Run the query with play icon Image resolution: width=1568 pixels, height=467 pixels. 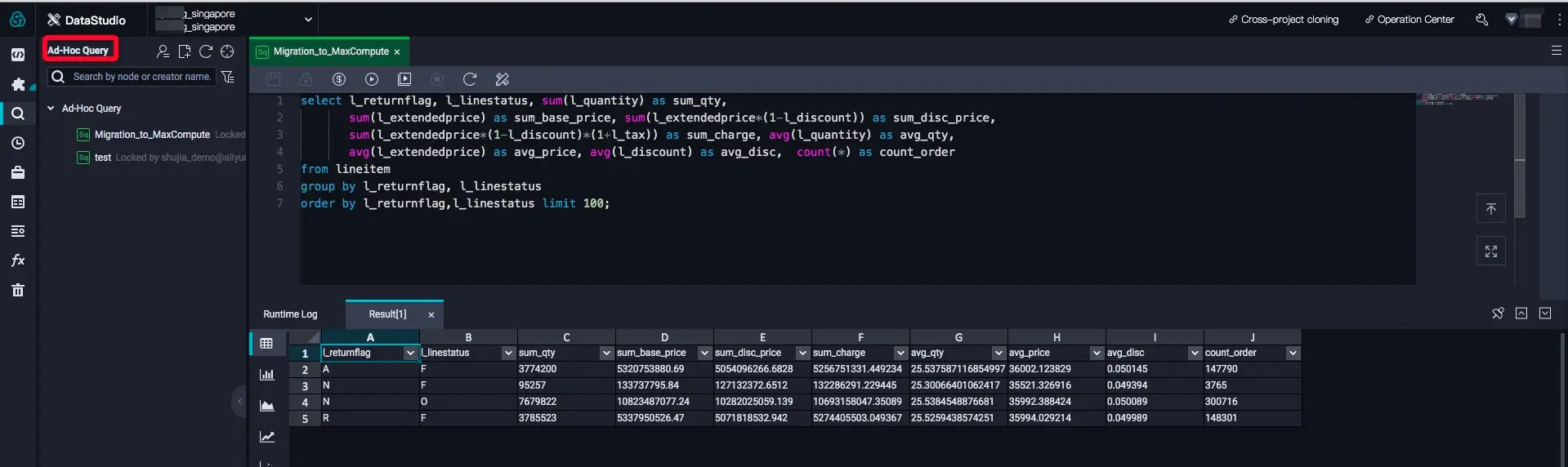coord(372,79)
